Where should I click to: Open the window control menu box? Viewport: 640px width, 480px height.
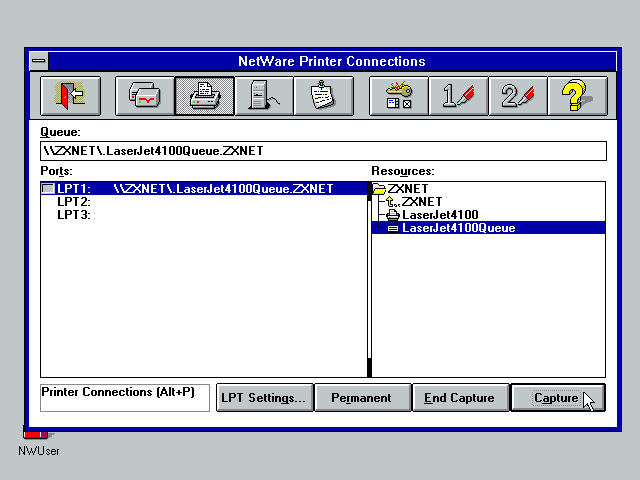39,61
